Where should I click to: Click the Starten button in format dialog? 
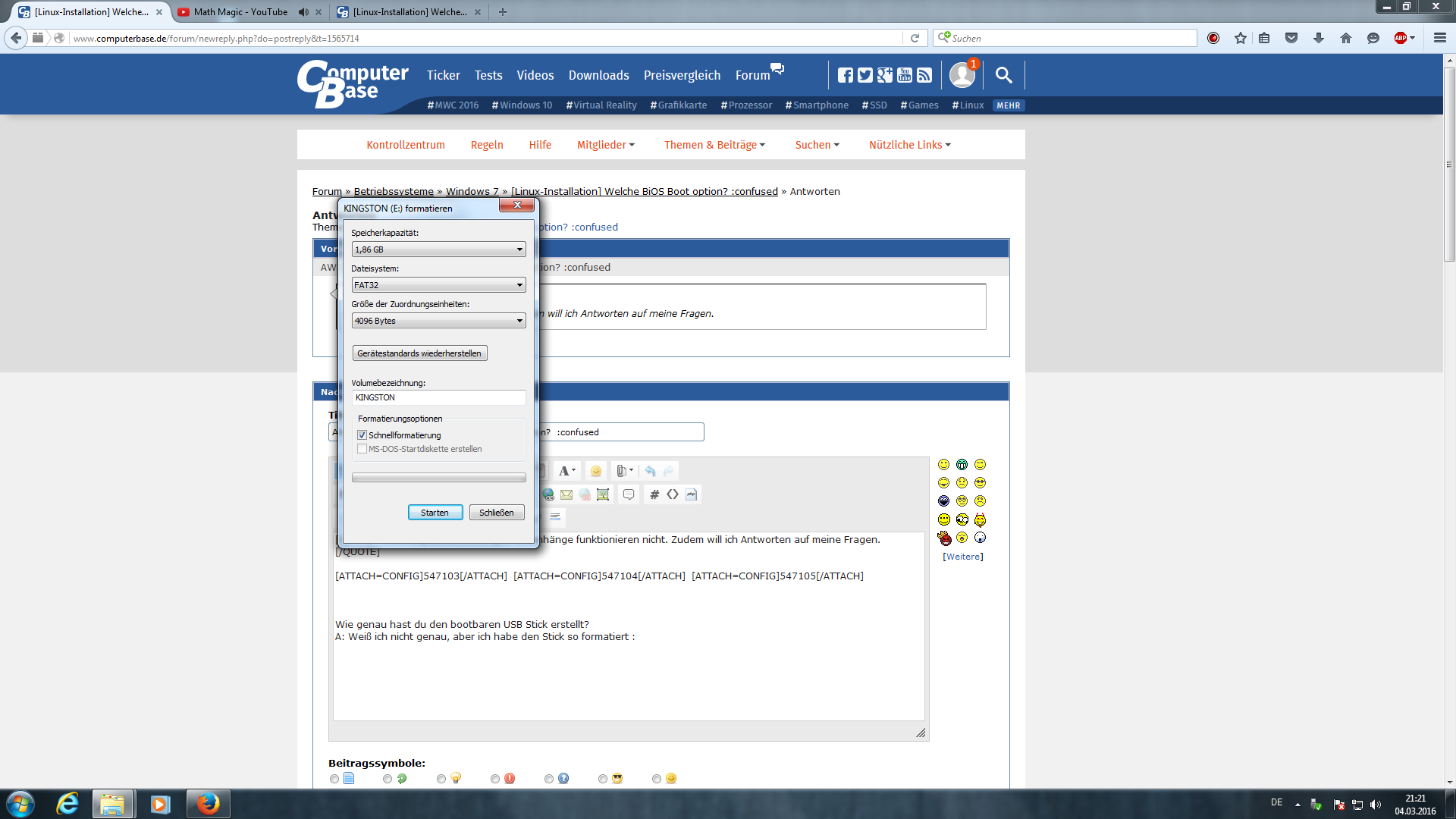435,513
